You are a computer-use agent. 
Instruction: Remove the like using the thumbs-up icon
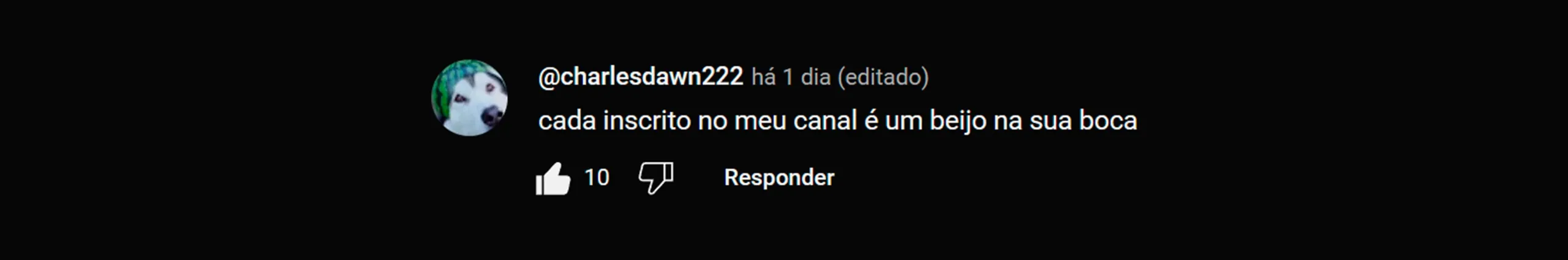tap(553, 178)
